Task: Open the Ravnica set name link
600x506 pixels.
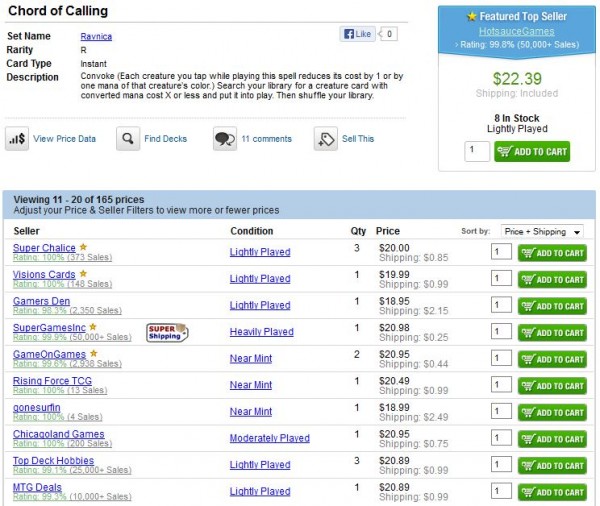Action: 96,35
